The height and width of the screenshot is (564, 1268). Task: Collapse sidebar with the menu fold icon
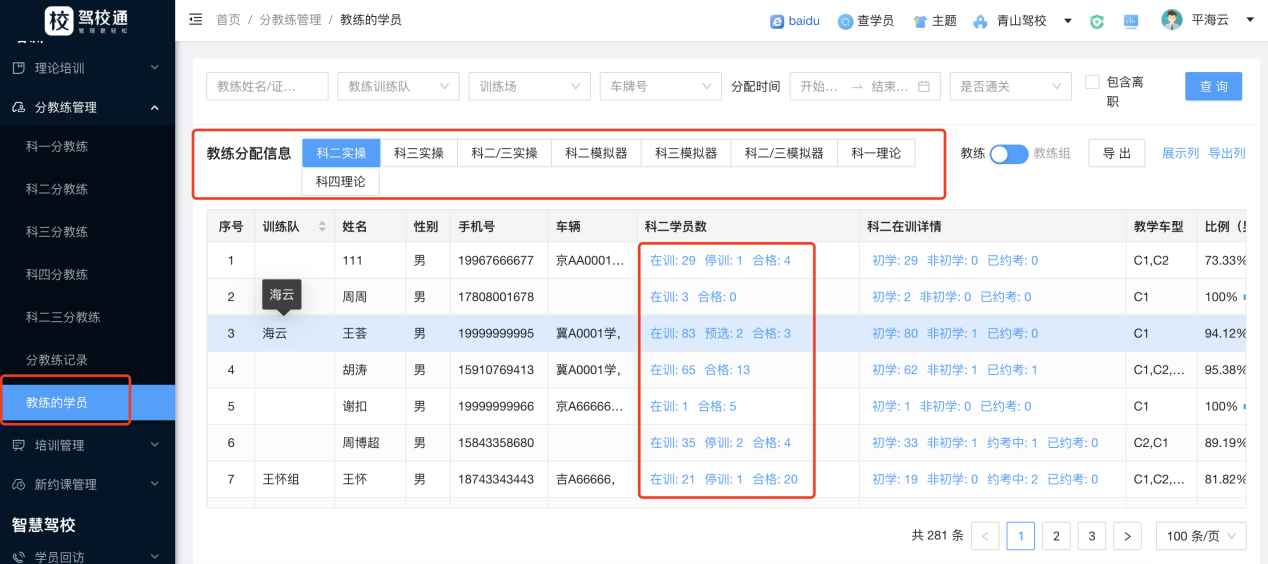click(x=195, y=20)
